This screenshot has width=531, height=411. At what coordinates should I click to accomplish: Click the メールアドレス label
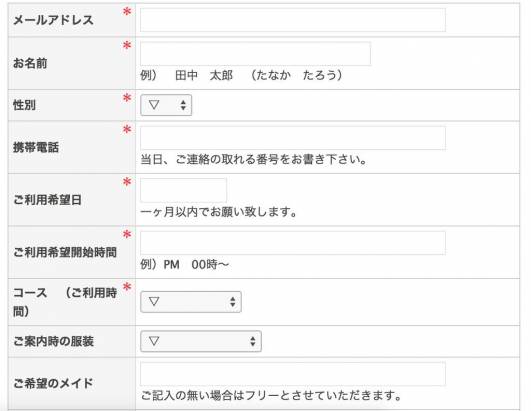(53, 20)
